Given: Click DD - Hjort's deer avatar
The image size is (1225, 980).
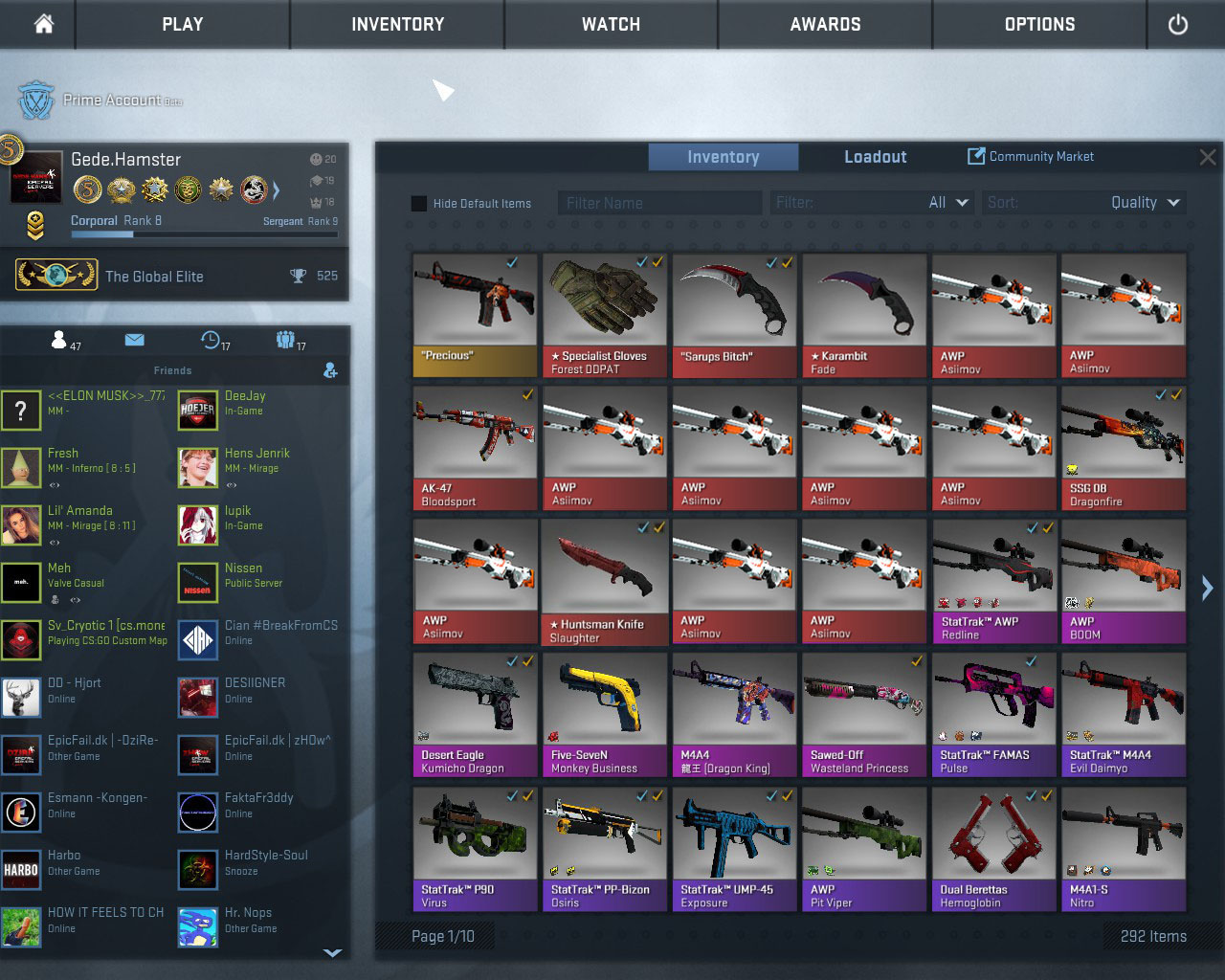Looking at the screenshot, I should tap(21, 697).
